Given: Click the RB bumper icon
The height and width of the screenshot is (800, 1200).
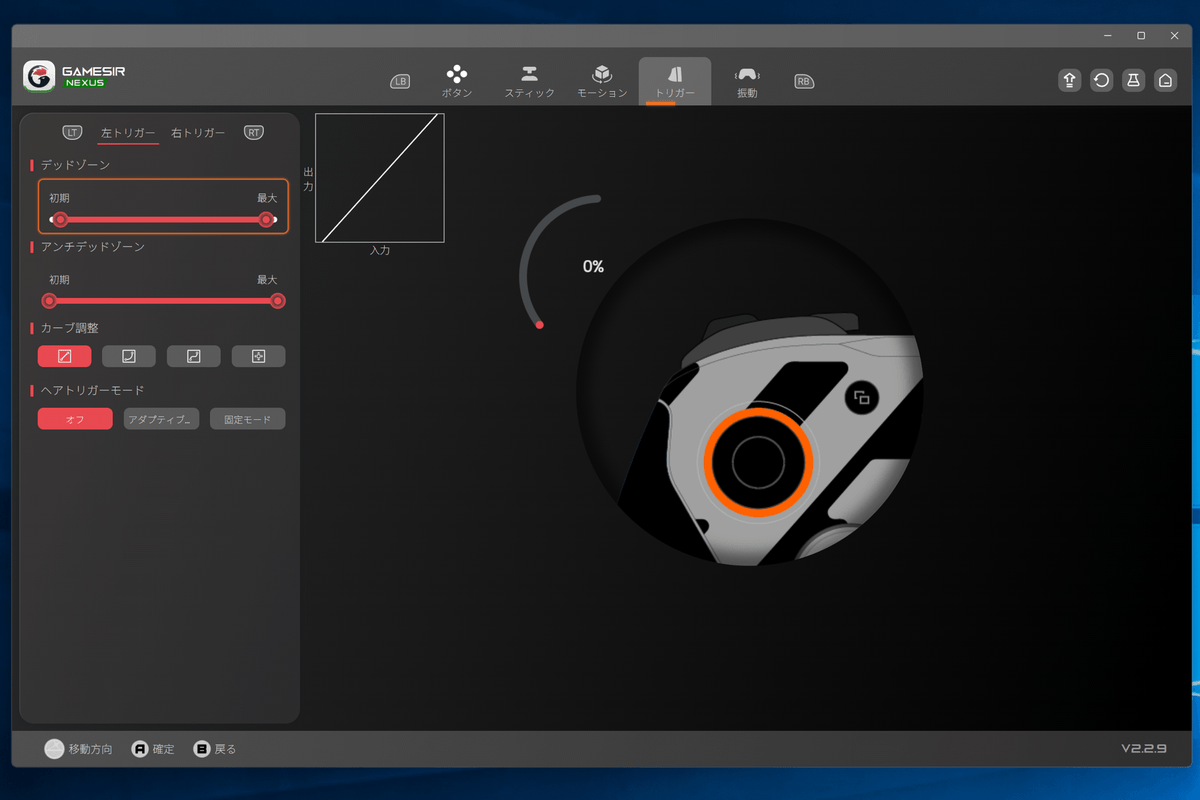Looking at the screenshot, I should 804,82.
